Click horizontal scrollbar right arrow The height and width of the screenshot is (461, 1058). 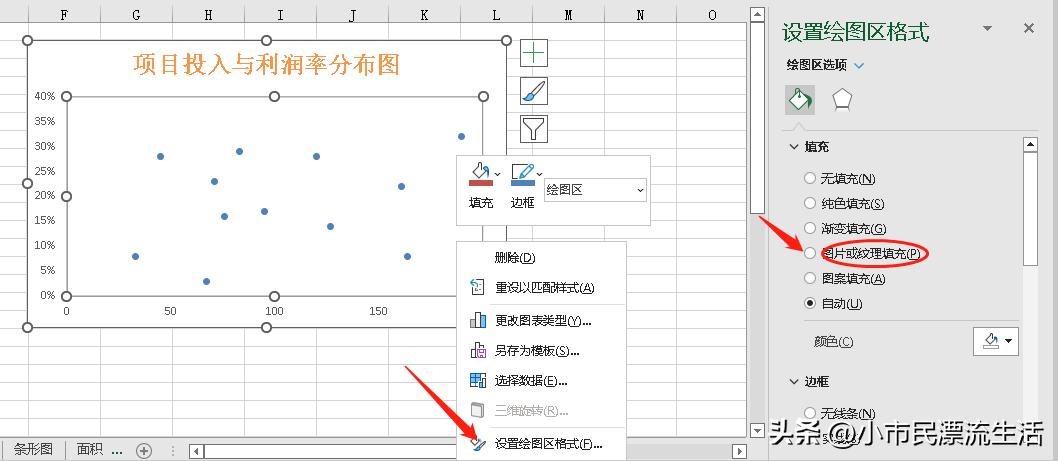click(740, 451)
